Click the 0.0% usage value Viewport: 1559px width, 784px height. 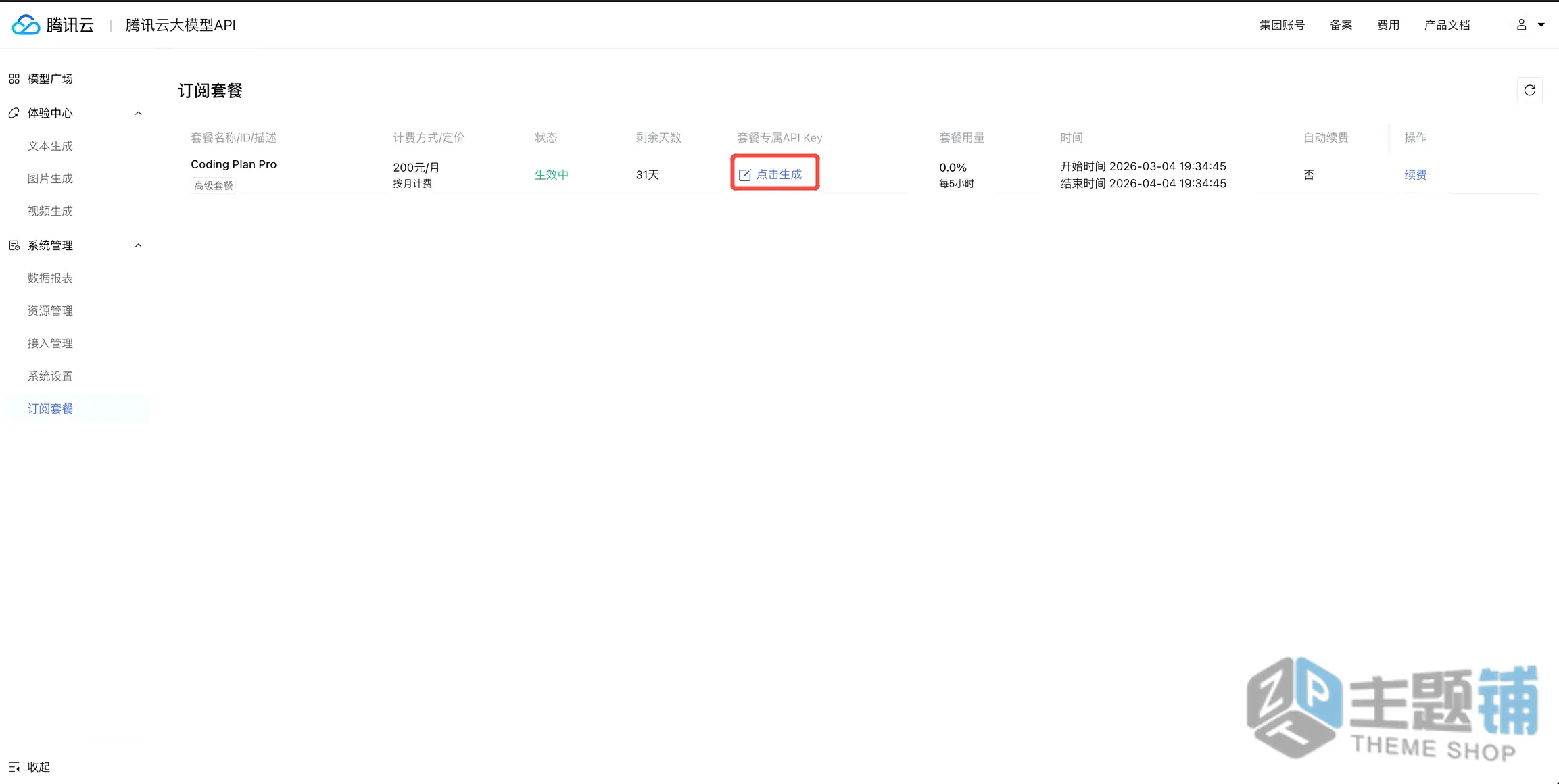coord(953,168)
